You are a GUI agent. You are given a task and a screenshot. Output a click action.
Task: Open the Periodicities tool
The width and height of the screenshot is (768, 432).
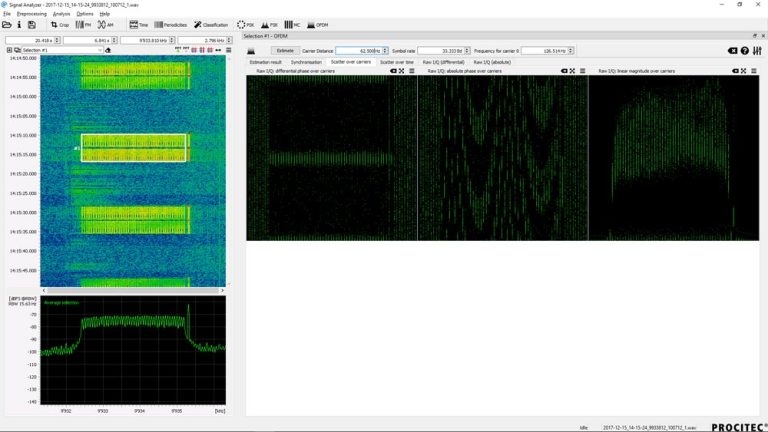point(170,24)
